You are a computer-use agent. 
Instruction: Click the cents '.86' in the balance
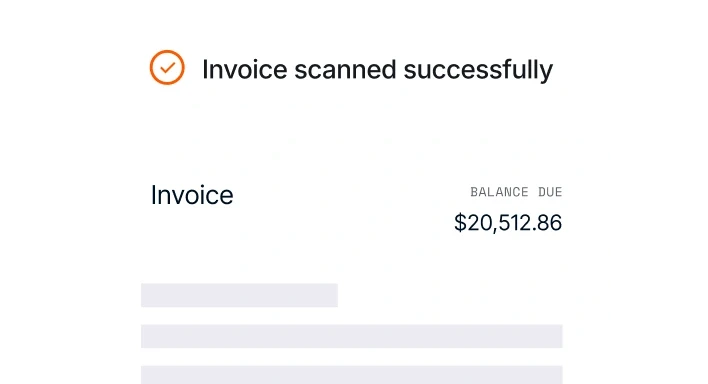(547, 223)
